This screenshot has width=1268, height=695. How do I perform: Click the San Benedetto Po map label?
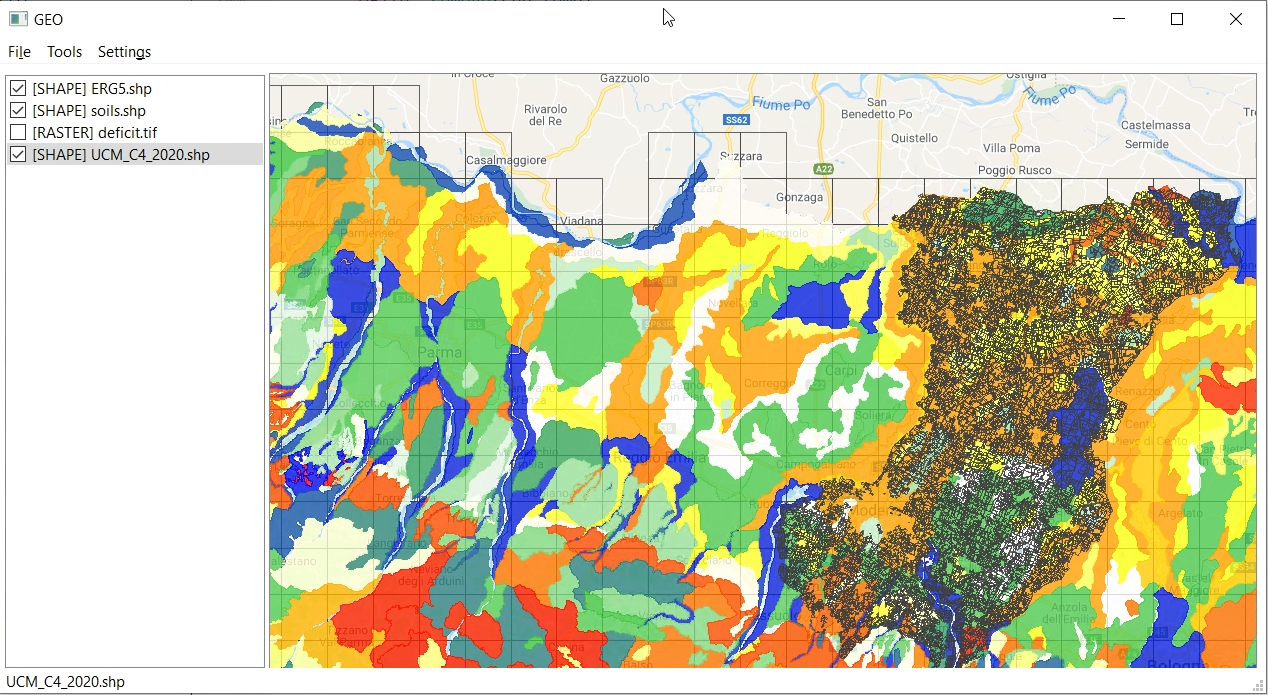[876, 108]
